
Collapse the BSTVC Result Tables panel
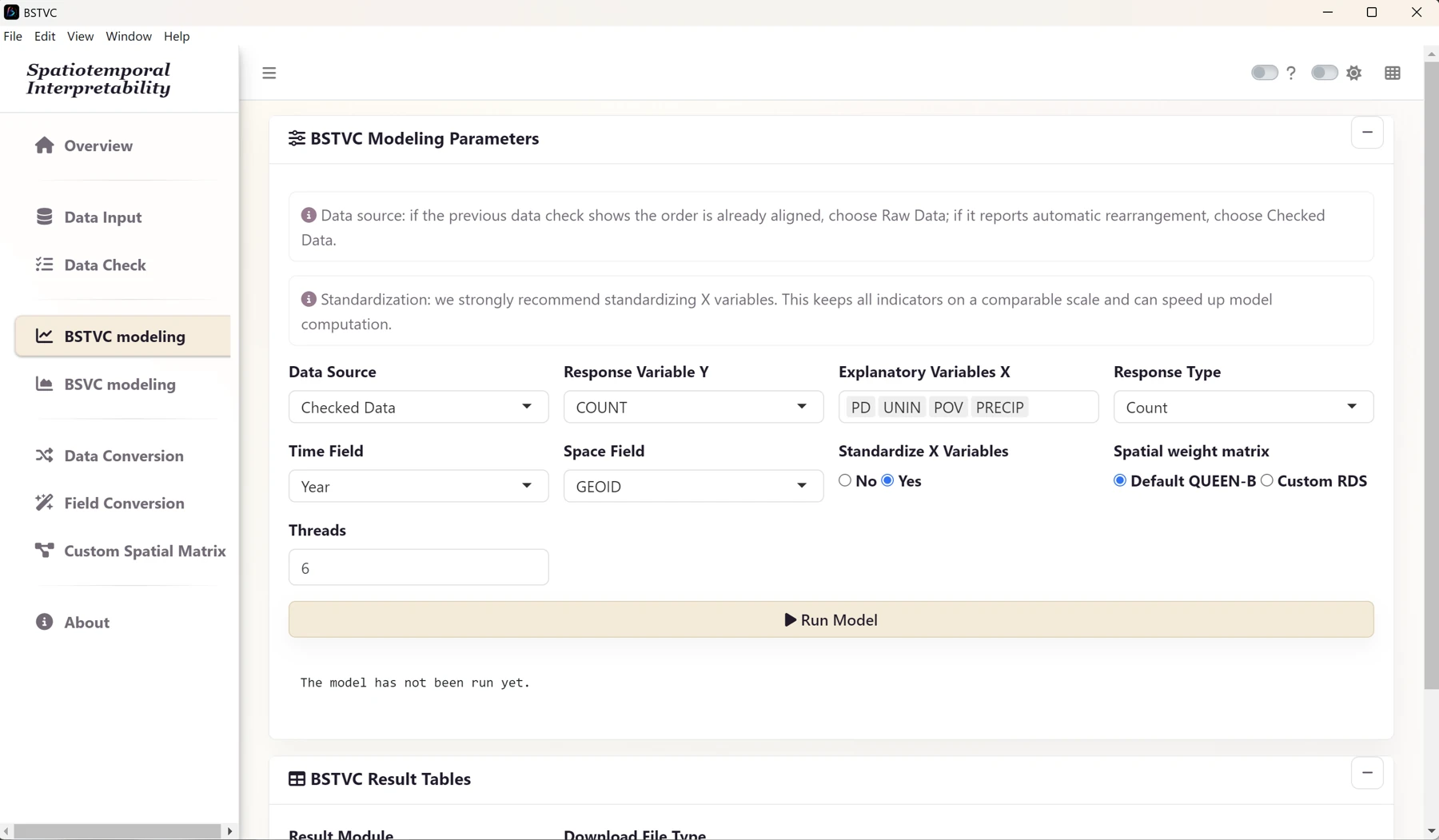coord(1368,773)
